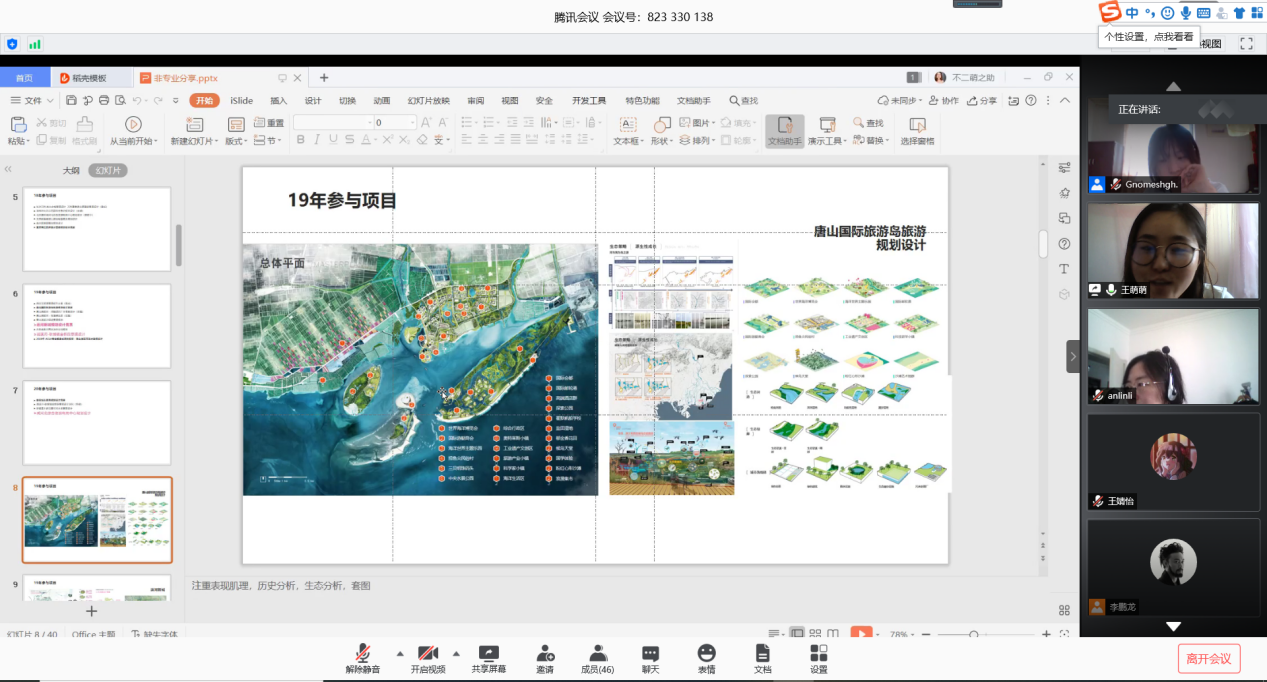Open the 幻灯片放映 ribbon tab
Viewport: 1267px width, 682px height.
(428, 100)
